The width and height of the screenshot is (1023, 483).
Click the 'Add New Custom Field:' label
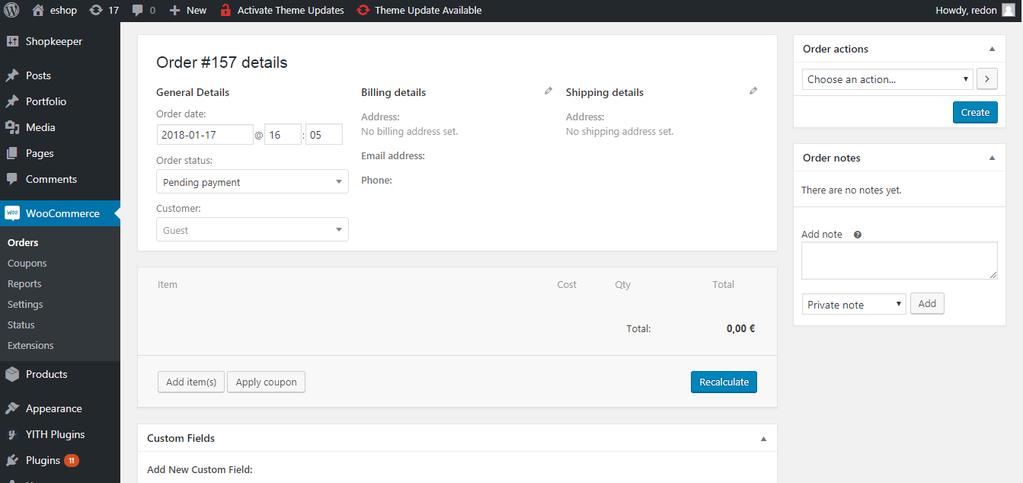pyautogui.click(x=200, y=470)
